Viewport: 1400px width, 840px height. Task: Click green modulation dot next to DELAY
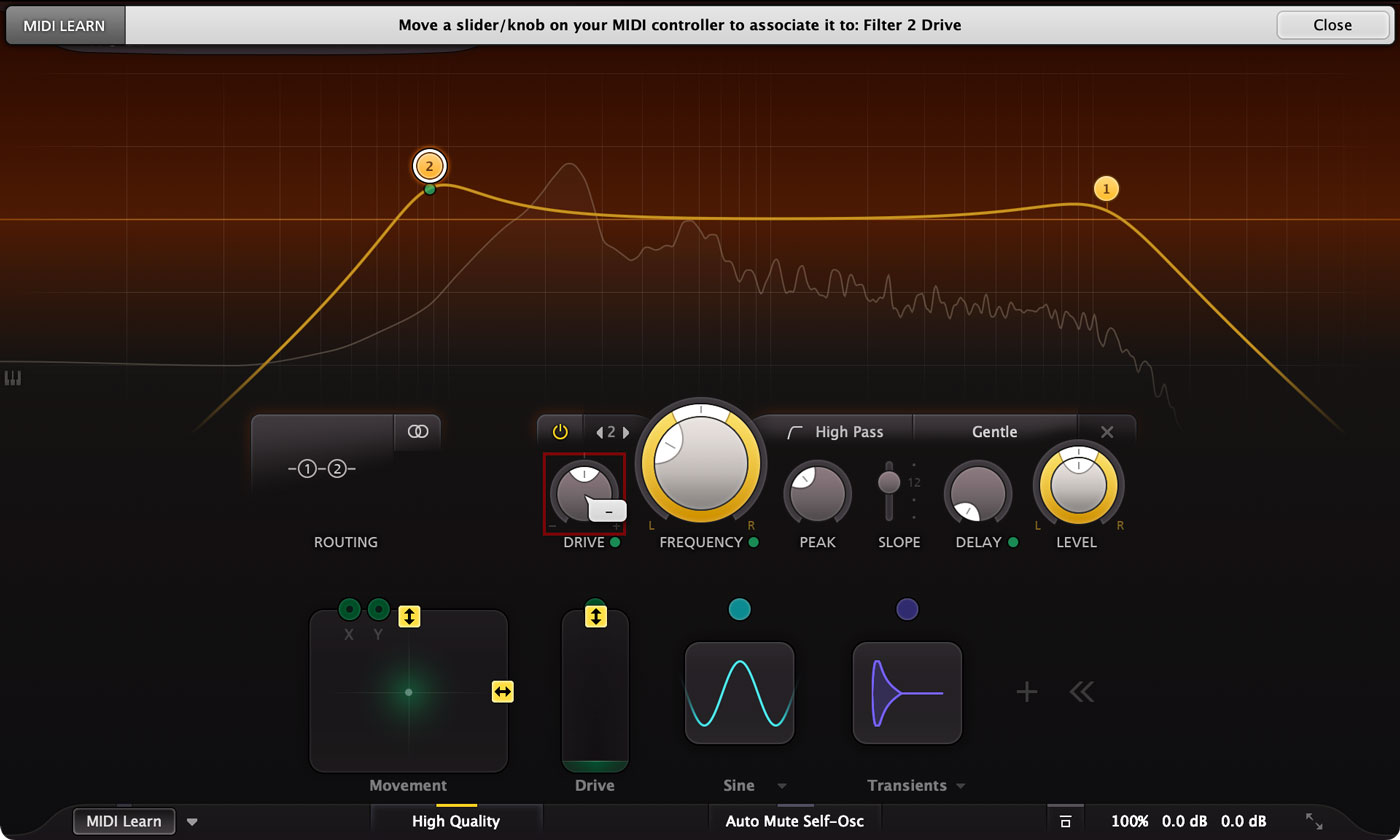(1012, 543)
